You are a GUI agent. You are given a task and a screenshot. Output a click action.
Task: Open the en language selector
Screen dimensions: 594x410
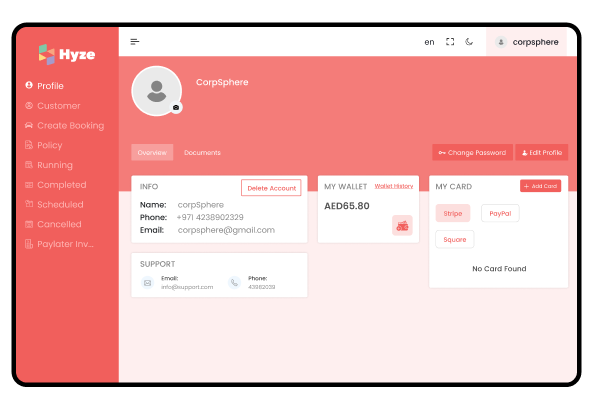click(x=429, y=42)
